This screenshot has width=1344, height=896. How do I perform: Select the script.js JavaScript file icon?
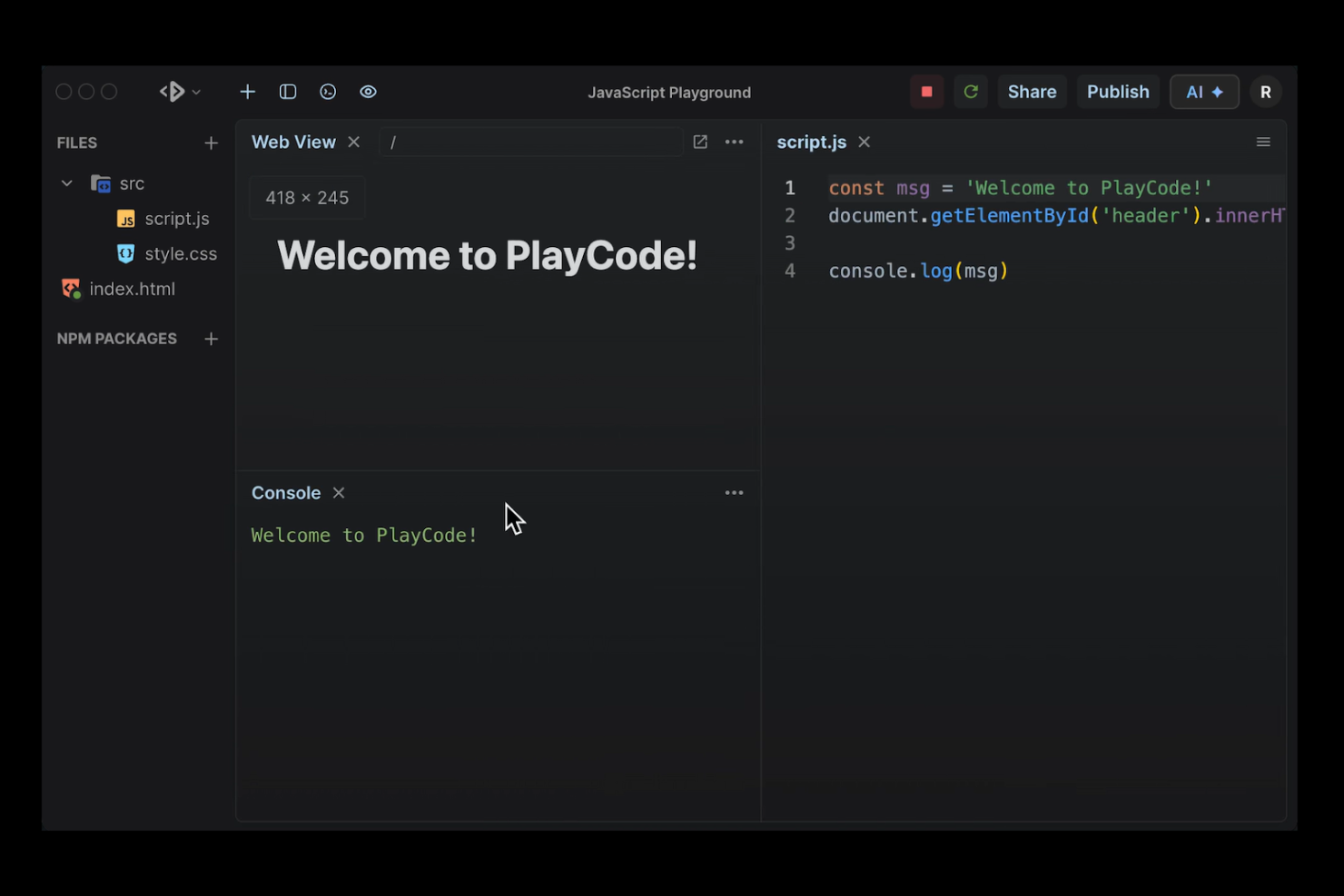coord(124,219)
